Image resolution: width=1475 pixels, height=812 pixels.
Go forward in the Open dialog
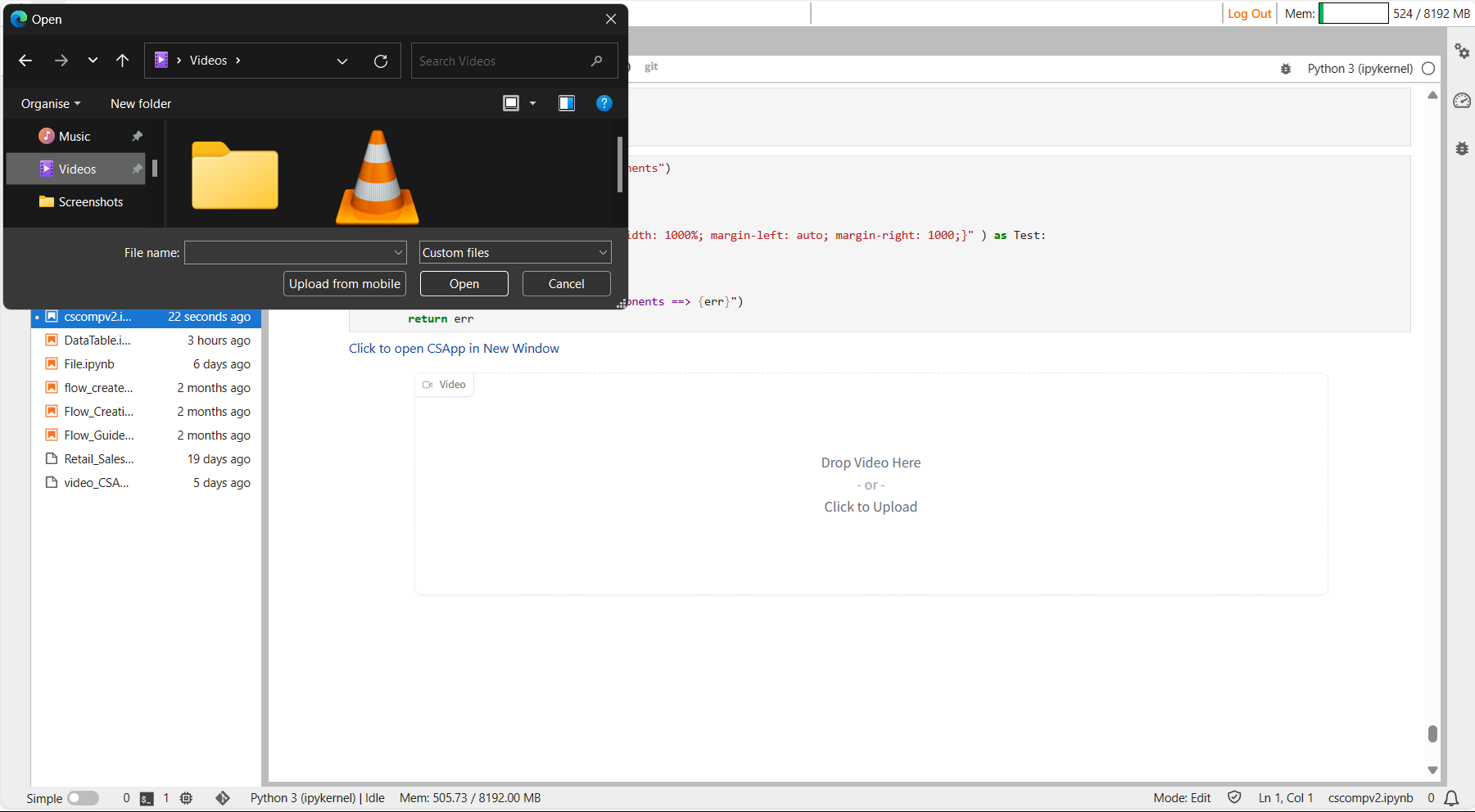[61, 61]
